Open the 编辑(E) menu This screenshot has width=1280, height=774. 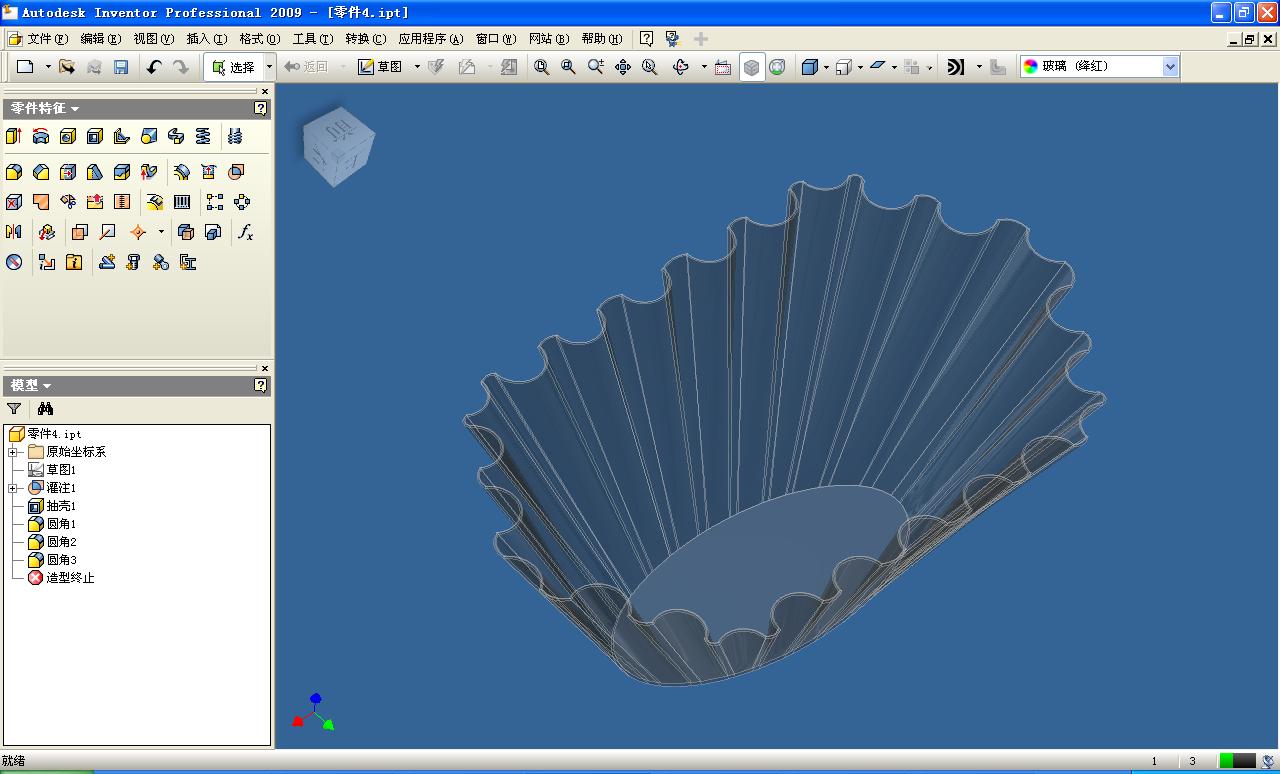pos(100,39)
